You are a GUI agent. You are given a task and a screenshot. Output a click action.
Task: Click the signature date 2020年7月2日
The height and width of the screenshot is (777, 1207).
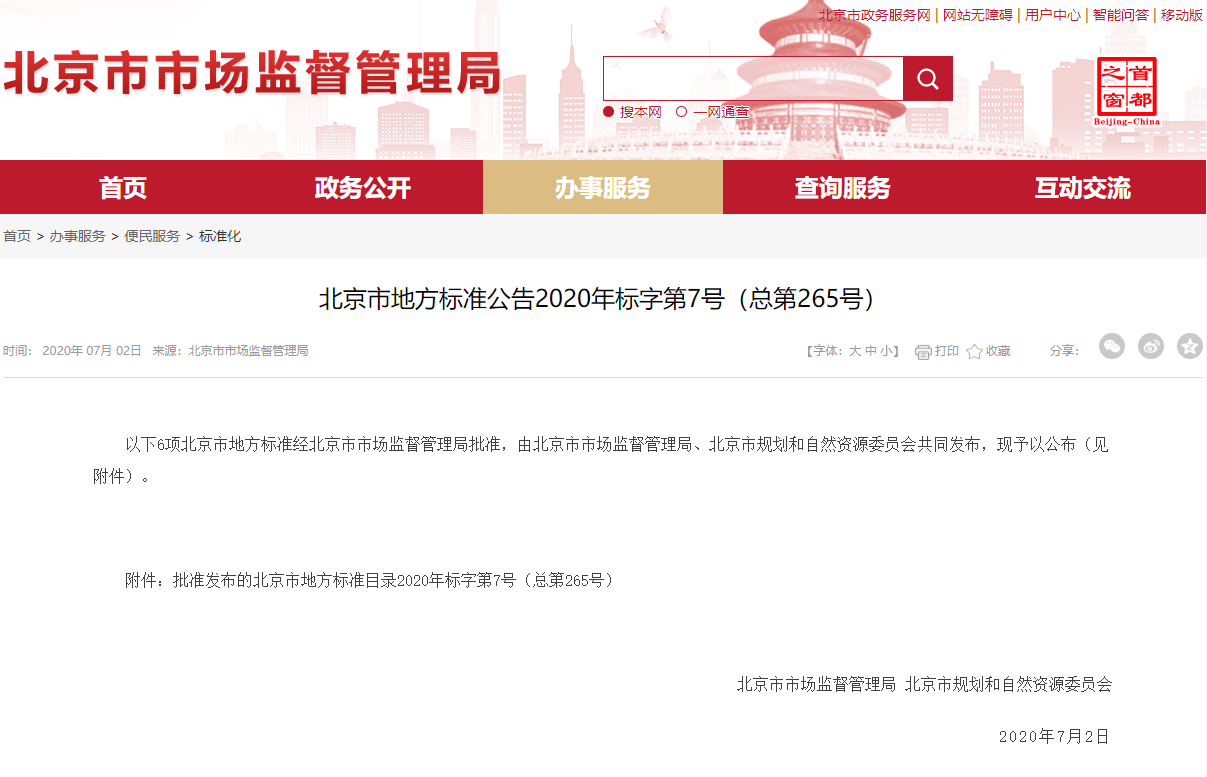pyautogui.click(x=1054, y=737)
